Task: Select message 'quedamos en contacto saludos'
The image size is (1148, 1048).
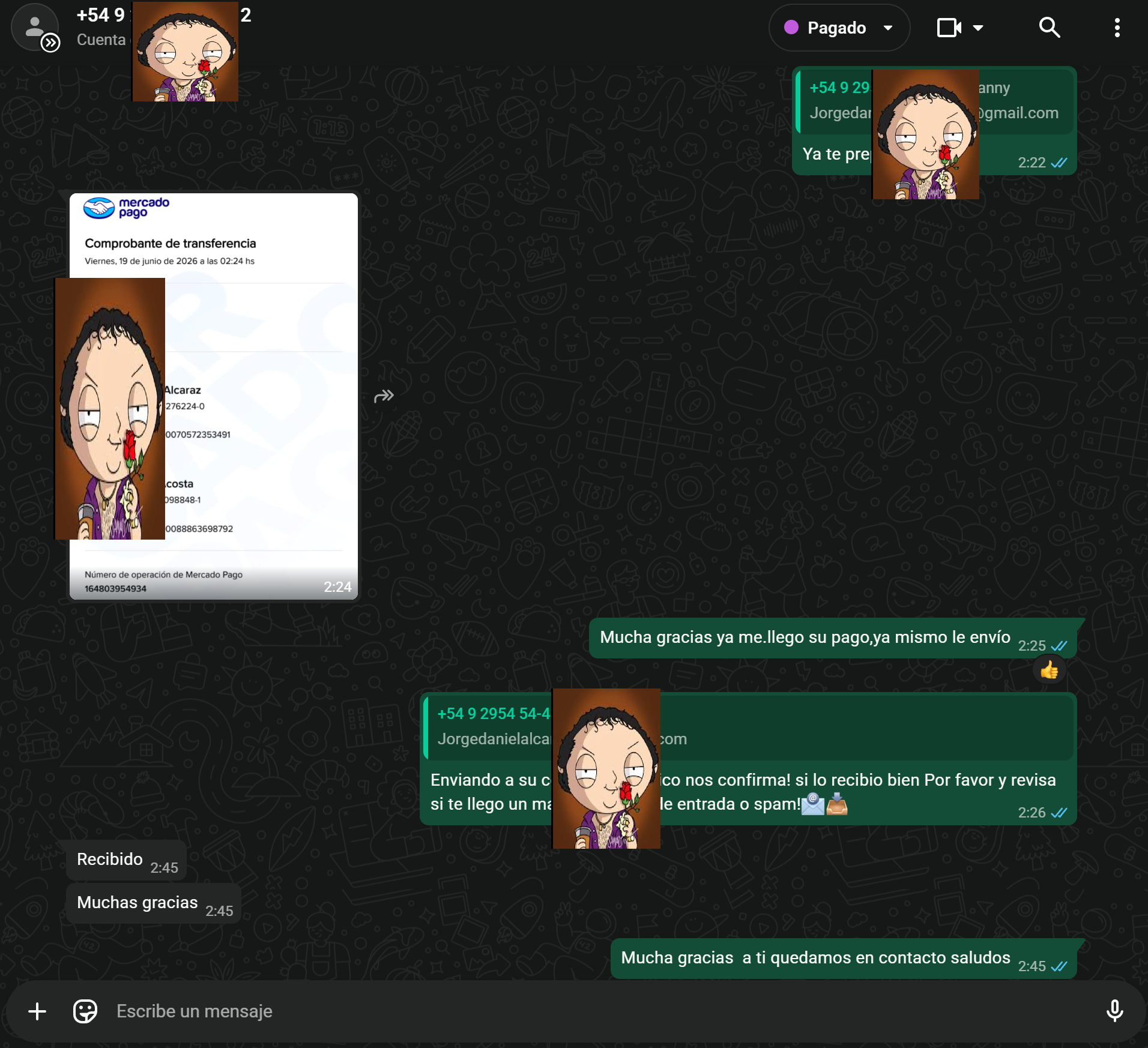Action: click(845, 959)
